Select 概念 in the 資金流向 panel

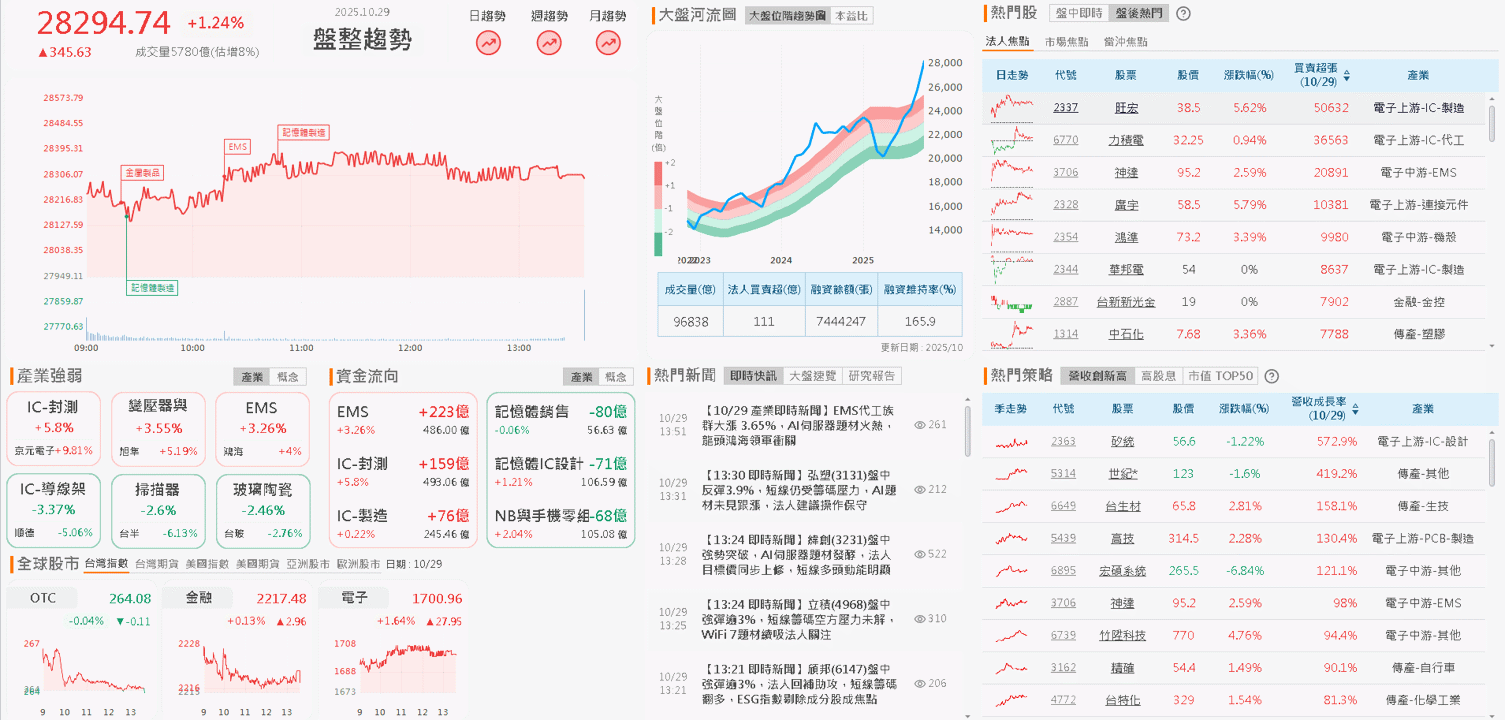[616, 377]
